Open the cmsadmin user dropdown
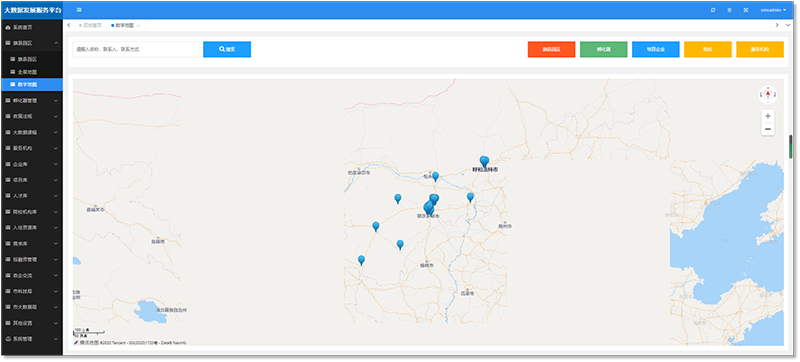Image resolution: width=800 pixels, height=362 pixels. [x=773, y=10]
